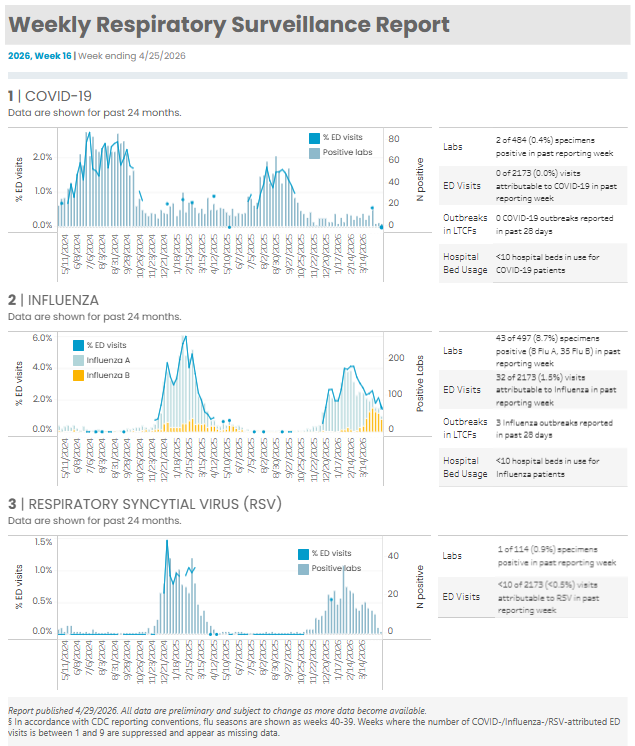Click the '1 | COVID-19' section heading
The height and width of the screenshot is (746, 635).
(x=49, y=96)
